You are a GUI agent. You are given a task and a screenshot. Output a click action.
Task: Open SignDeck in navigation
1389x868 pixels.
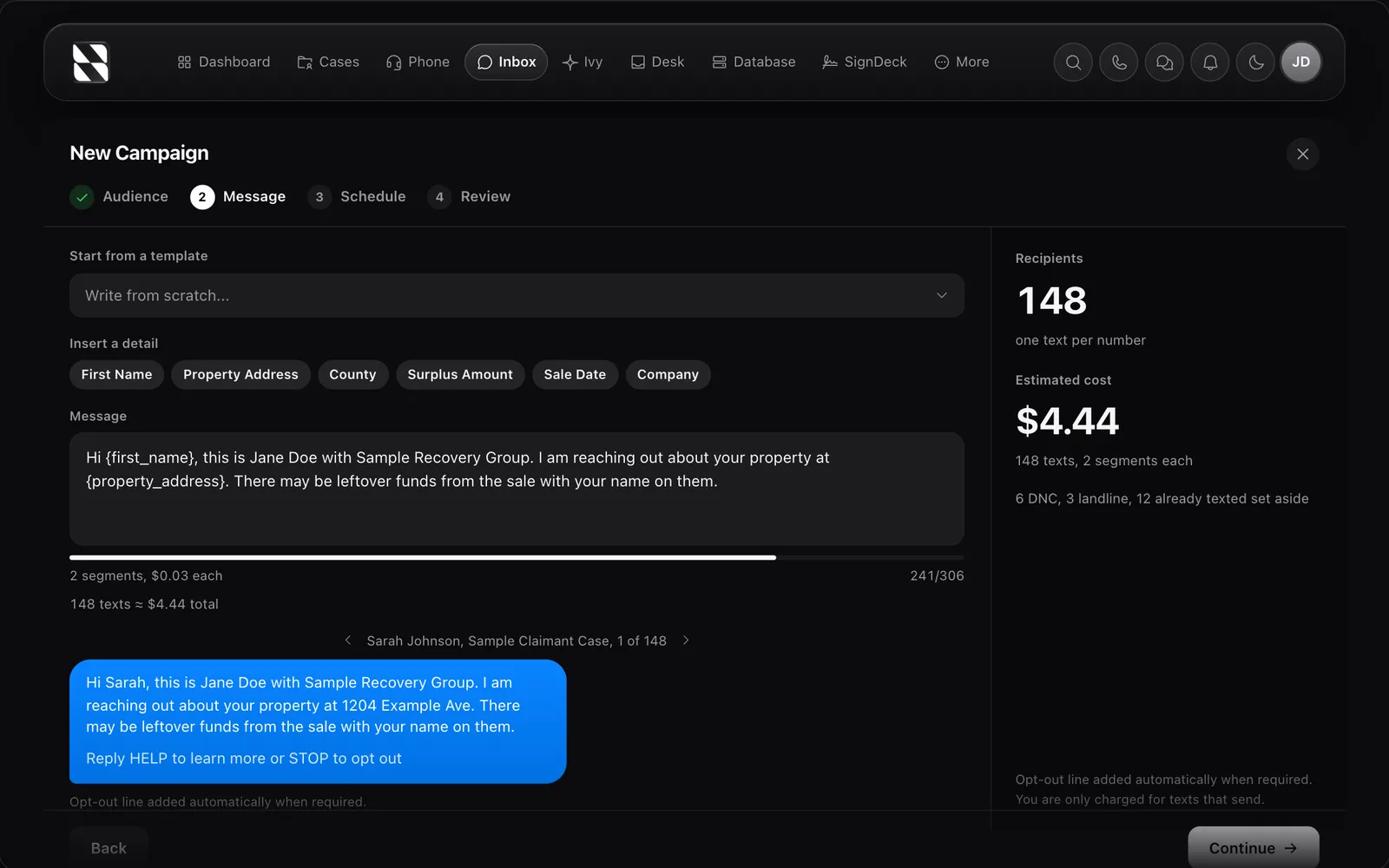coord(864,62)
